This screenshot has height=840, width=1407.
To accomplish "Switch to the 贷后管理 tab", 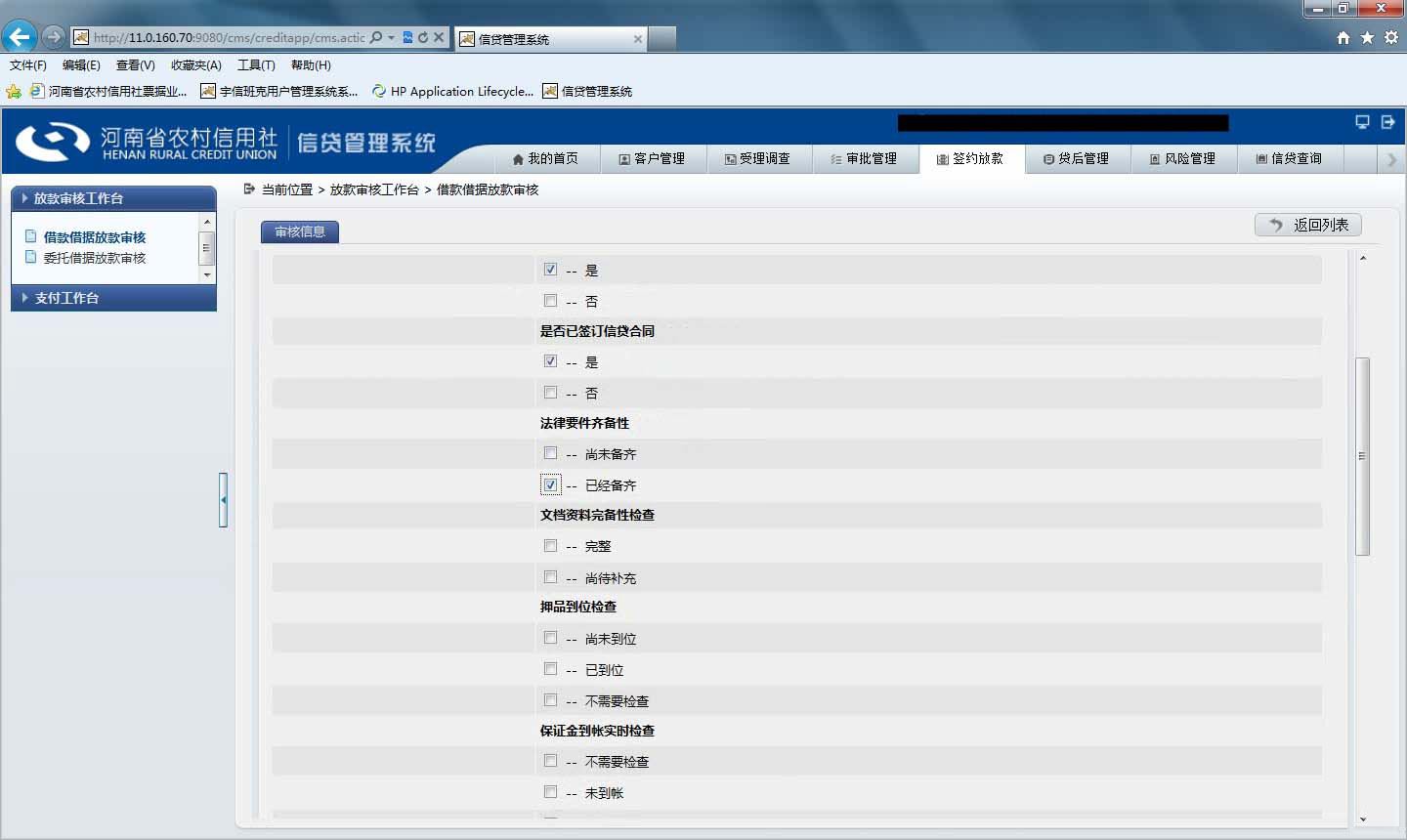I will (1077, 158).
